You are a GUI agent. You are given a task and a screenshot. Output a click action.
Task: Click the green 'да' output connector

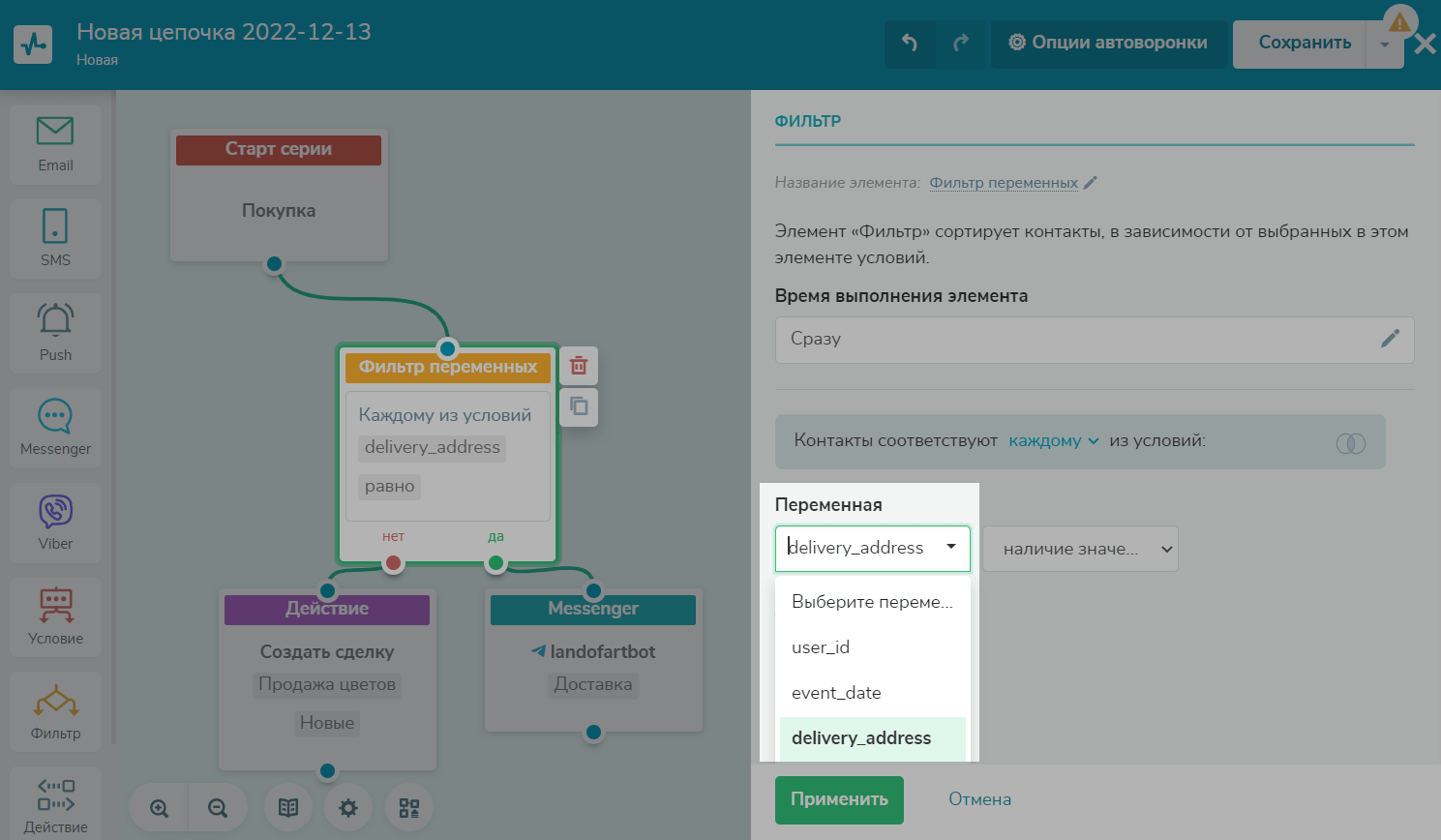(x=495, y=562)
